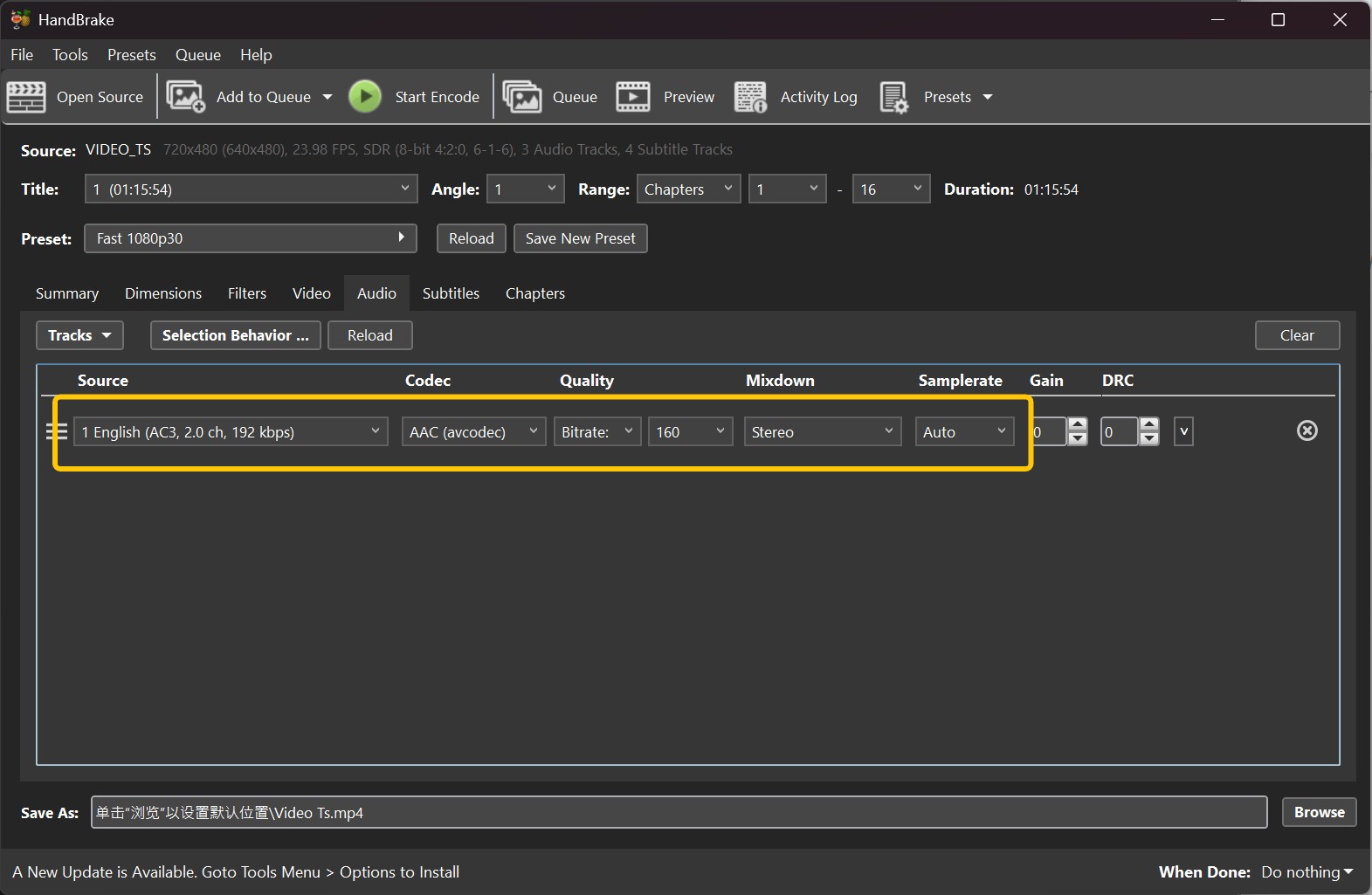
Task: Click the Preview filmstrip icon
Action: 633,97
